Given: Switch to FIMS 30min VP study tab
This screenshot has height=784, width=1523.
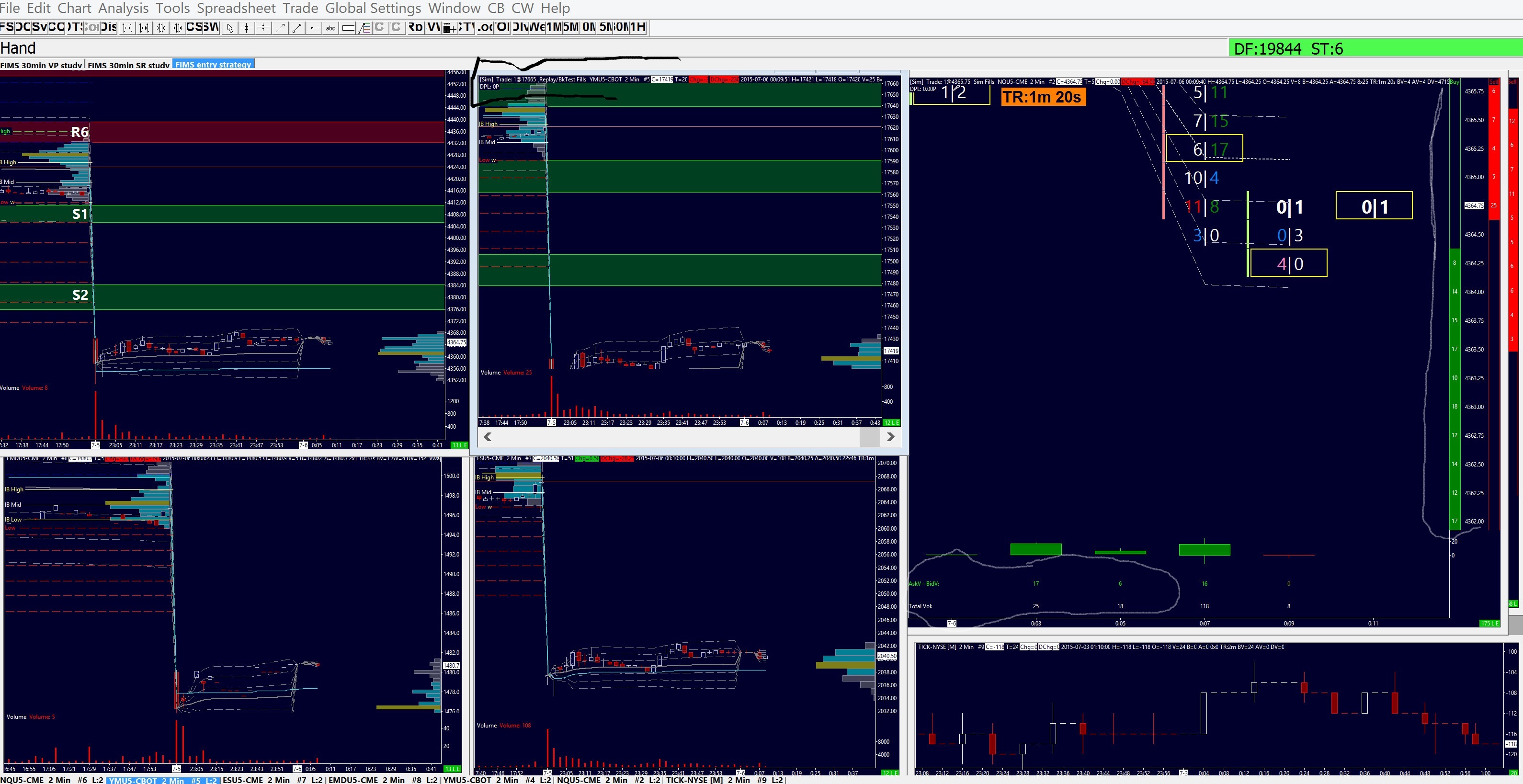Looking at the screenshot, I should [41, 65].
